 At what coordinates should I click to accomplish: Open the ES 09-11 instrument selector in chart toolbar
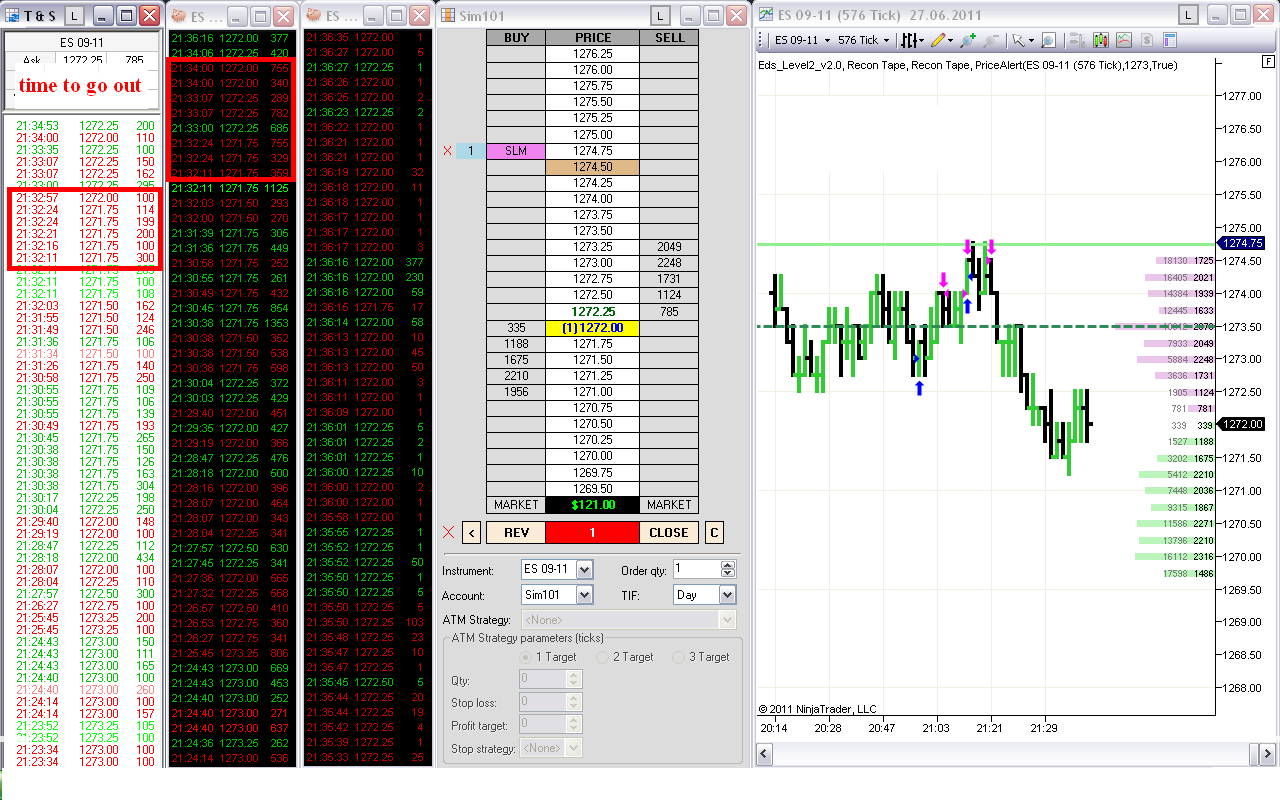pyautogui.click(x=804, y=40)
